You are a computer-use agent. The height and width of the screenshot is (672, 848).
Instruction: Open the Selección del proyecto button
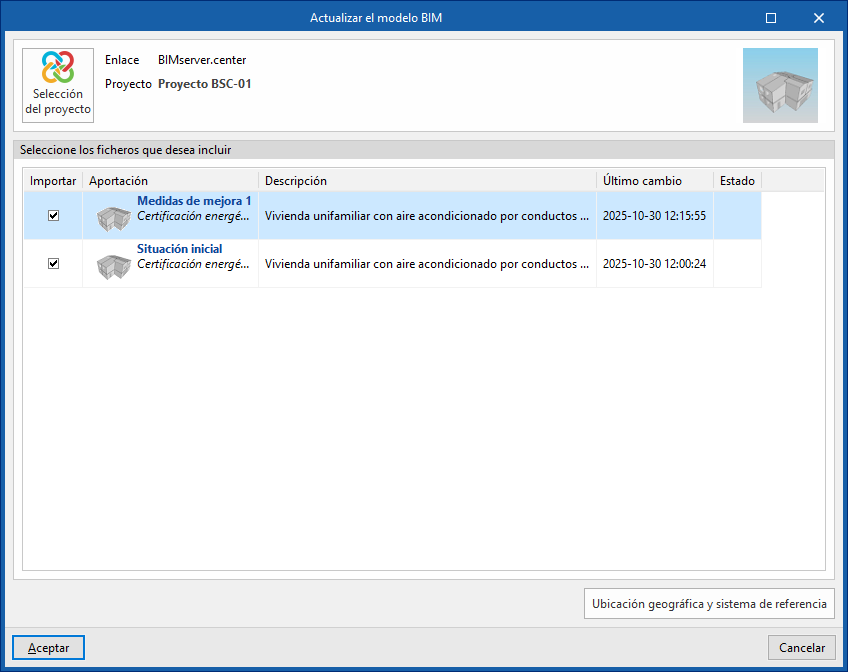tap(58, 85)
